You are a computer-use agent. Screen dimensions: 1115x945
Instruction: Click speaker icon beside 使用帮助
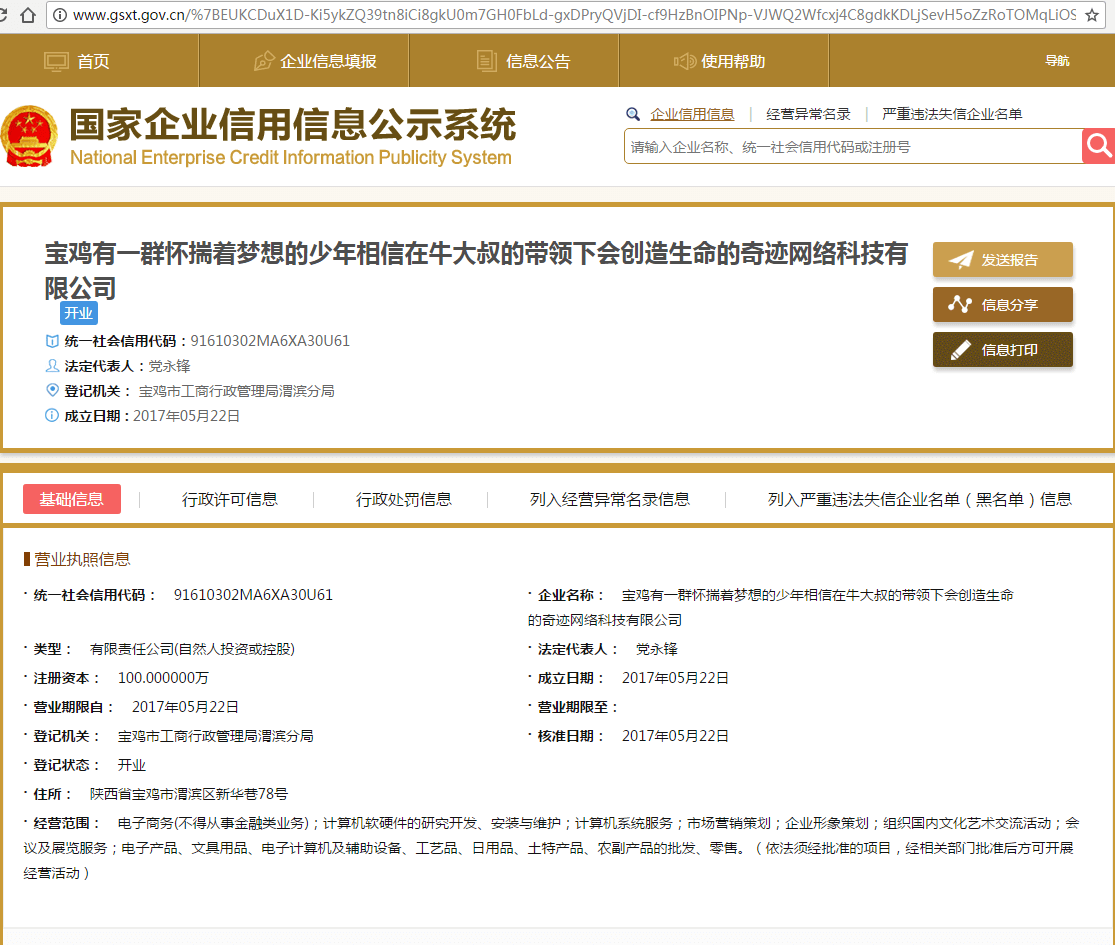coord(685,61)
